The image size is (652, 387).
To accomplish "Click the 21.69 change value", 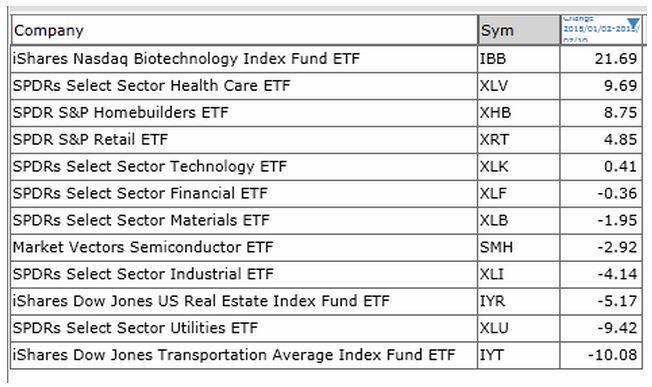I will click(615, 59).
